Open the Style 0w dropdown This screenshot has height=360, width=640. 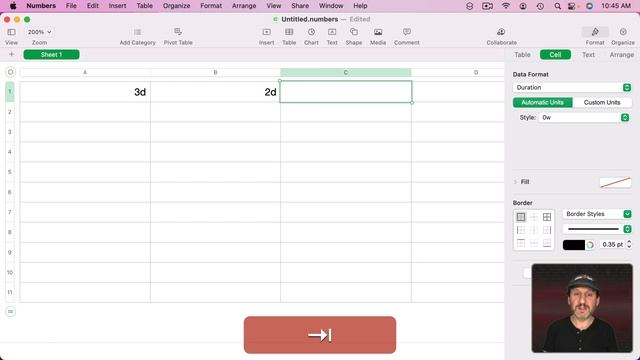pos(584,118)
